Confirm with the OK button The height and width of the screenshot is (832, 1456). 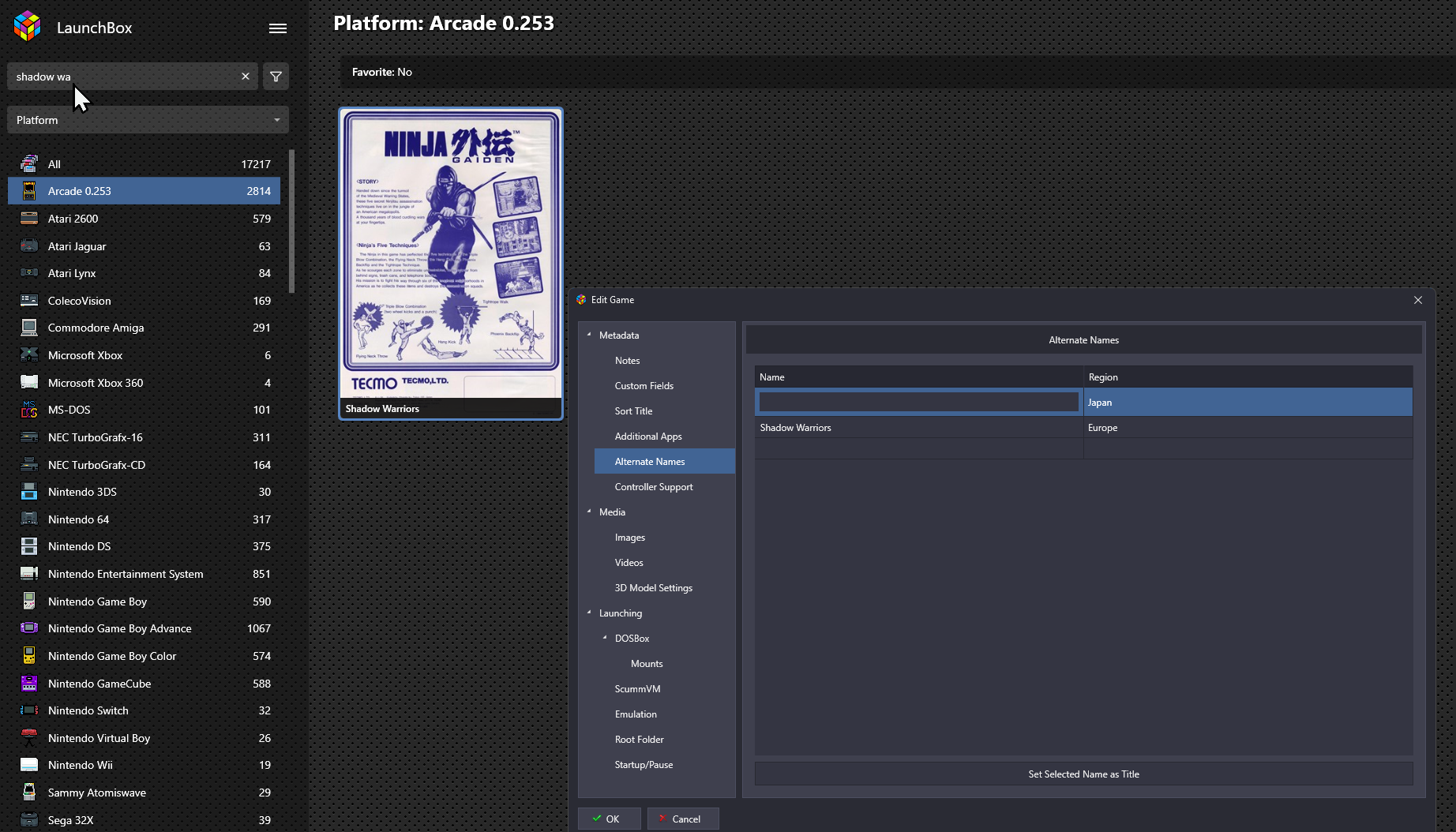coord(609,819)
